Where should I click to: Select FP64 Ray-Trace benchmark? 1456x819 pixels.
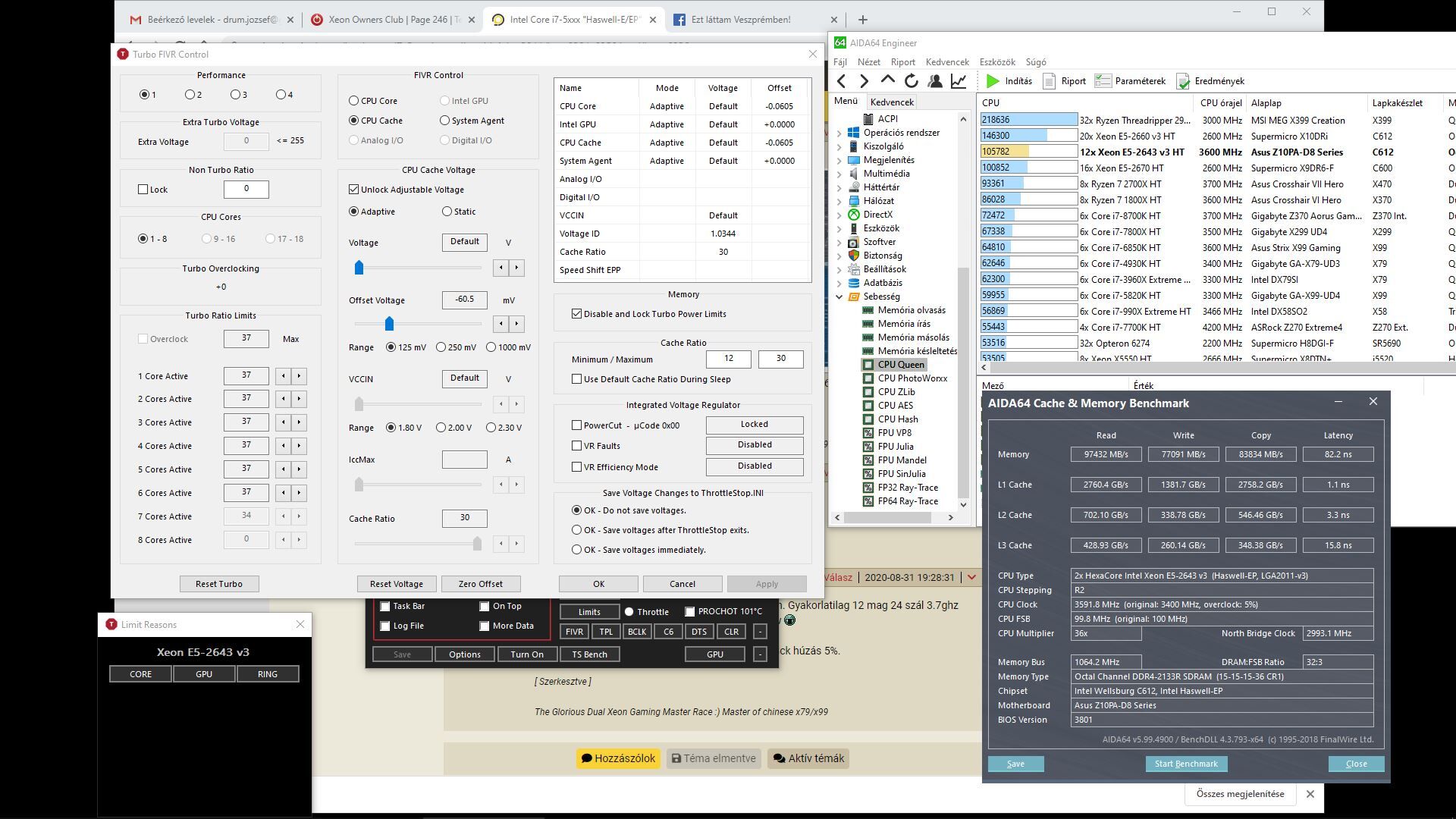[x=908, y=501]
